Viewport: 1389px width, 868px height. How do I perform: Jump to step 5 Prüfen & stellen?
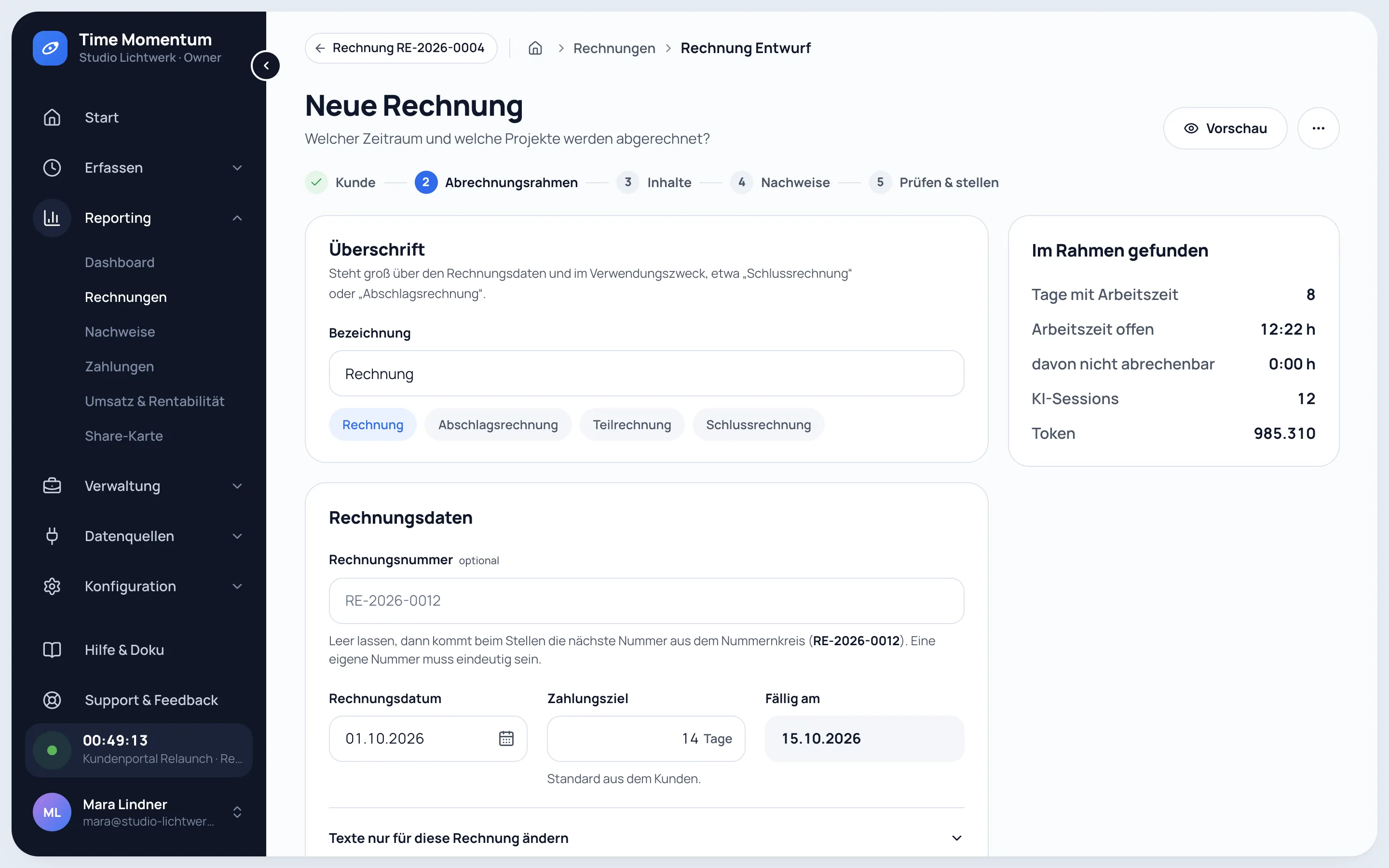tap(934, 183)
